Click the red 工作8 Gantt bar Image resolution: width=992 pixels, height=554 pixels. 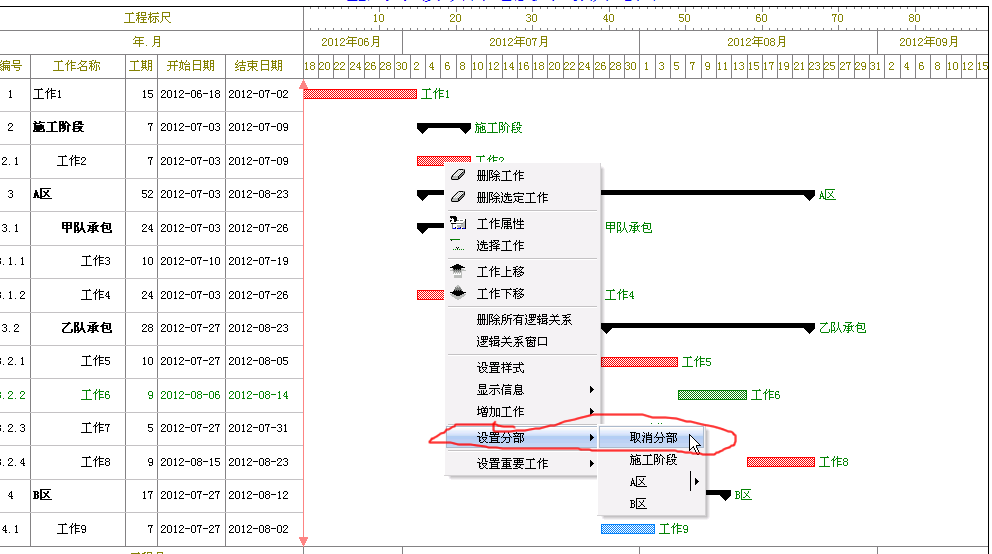pyautogui.click(x=781, y=462)
